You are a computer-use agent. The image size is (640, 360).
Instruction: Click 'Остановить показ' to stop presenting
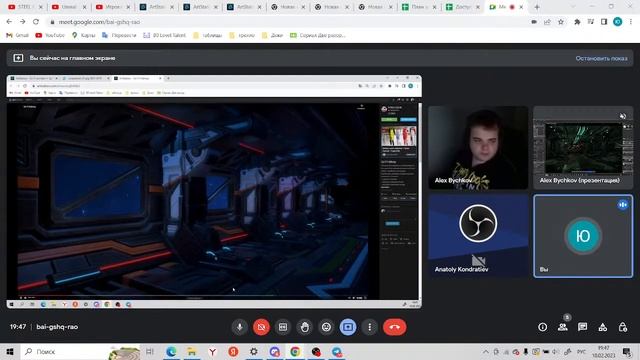tap(601, 58)
